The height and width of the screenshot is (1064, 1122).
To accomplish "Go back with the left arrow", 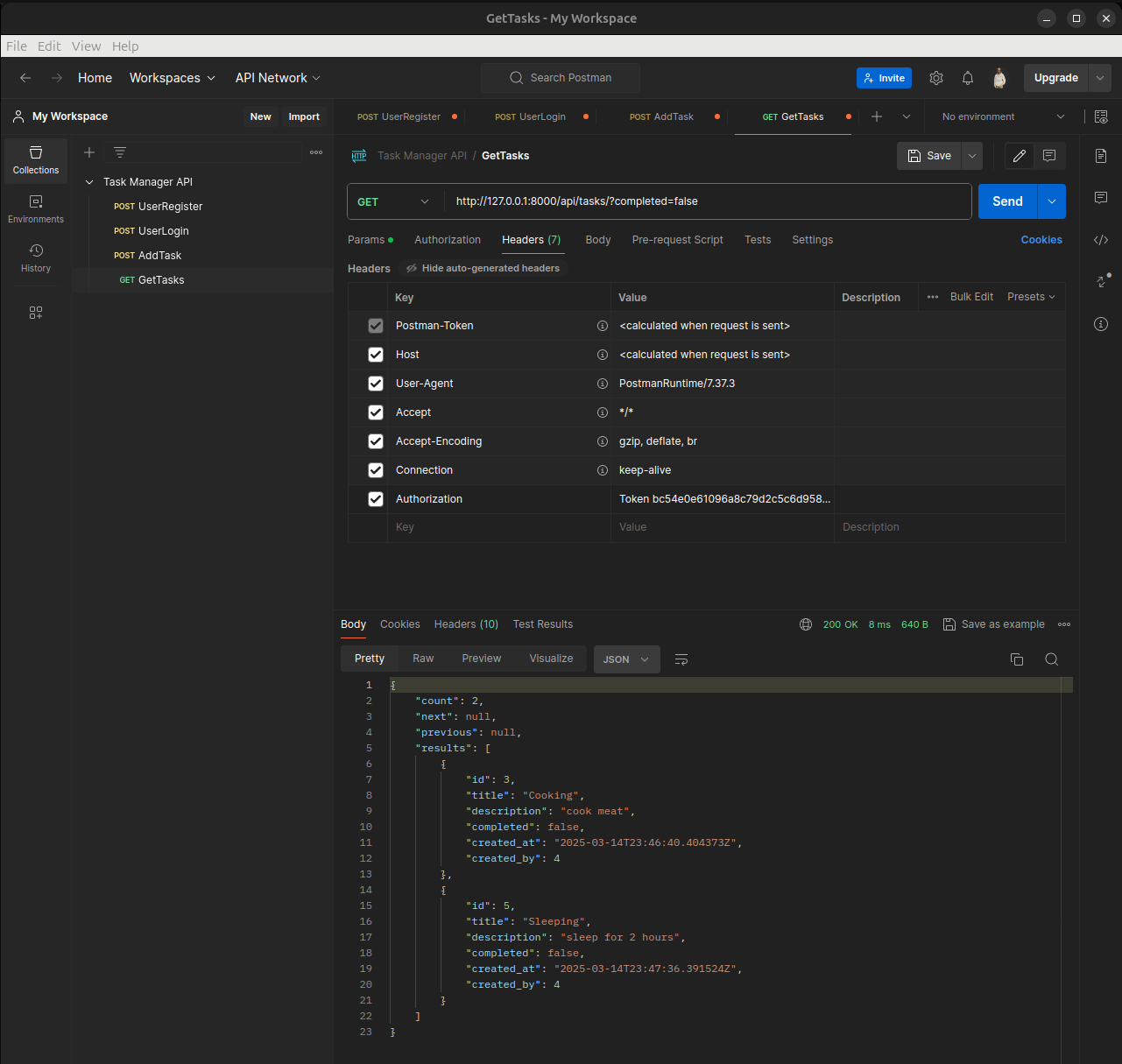I will point(25,78).
